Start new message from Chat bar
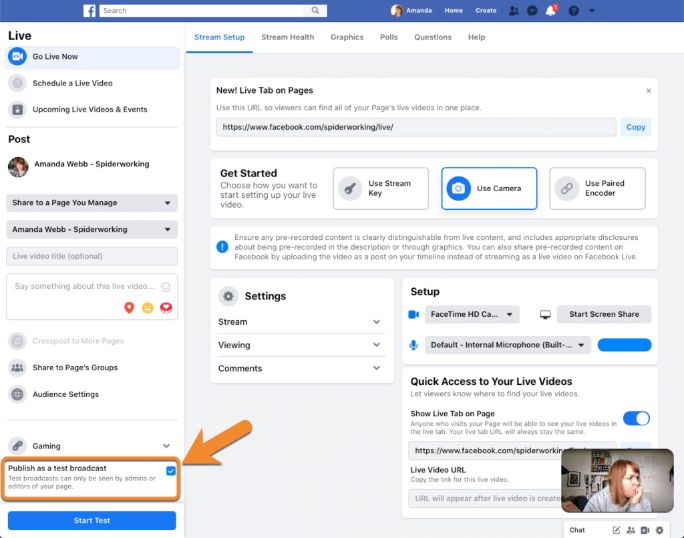 [x=617, y=529]
